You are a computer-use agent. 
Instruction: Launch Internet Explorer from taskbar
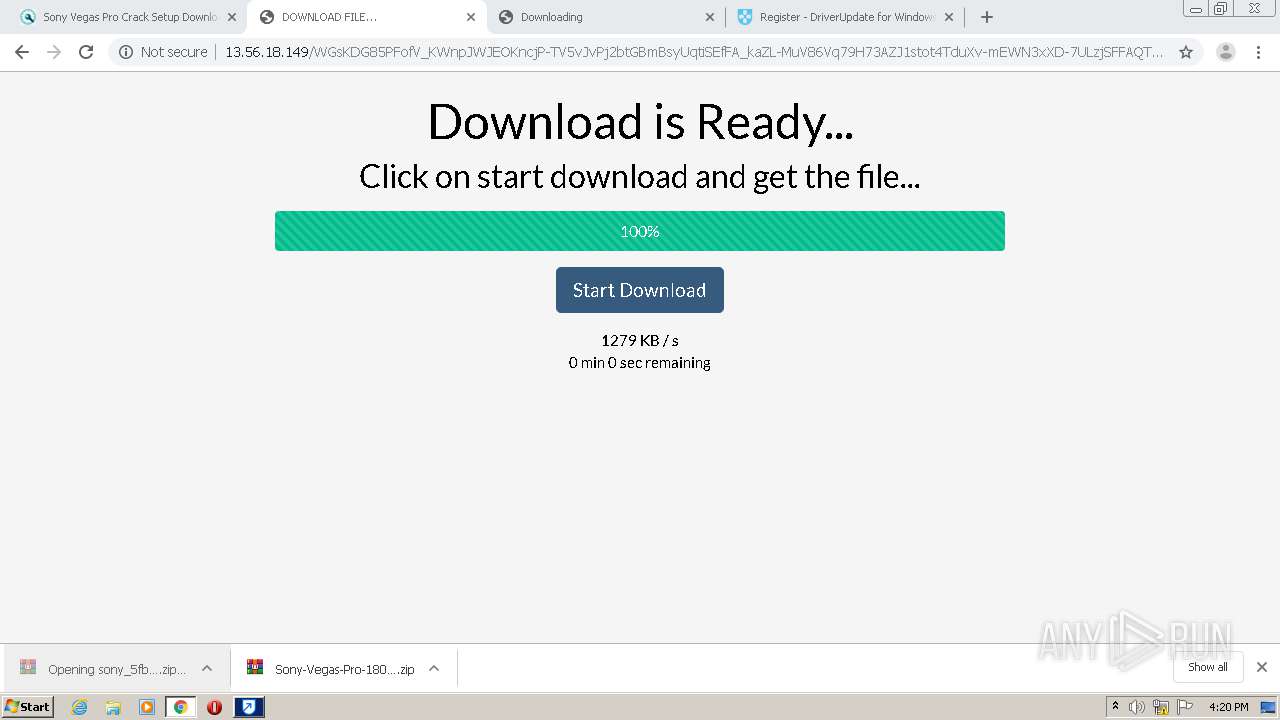[x=79, y=707]
